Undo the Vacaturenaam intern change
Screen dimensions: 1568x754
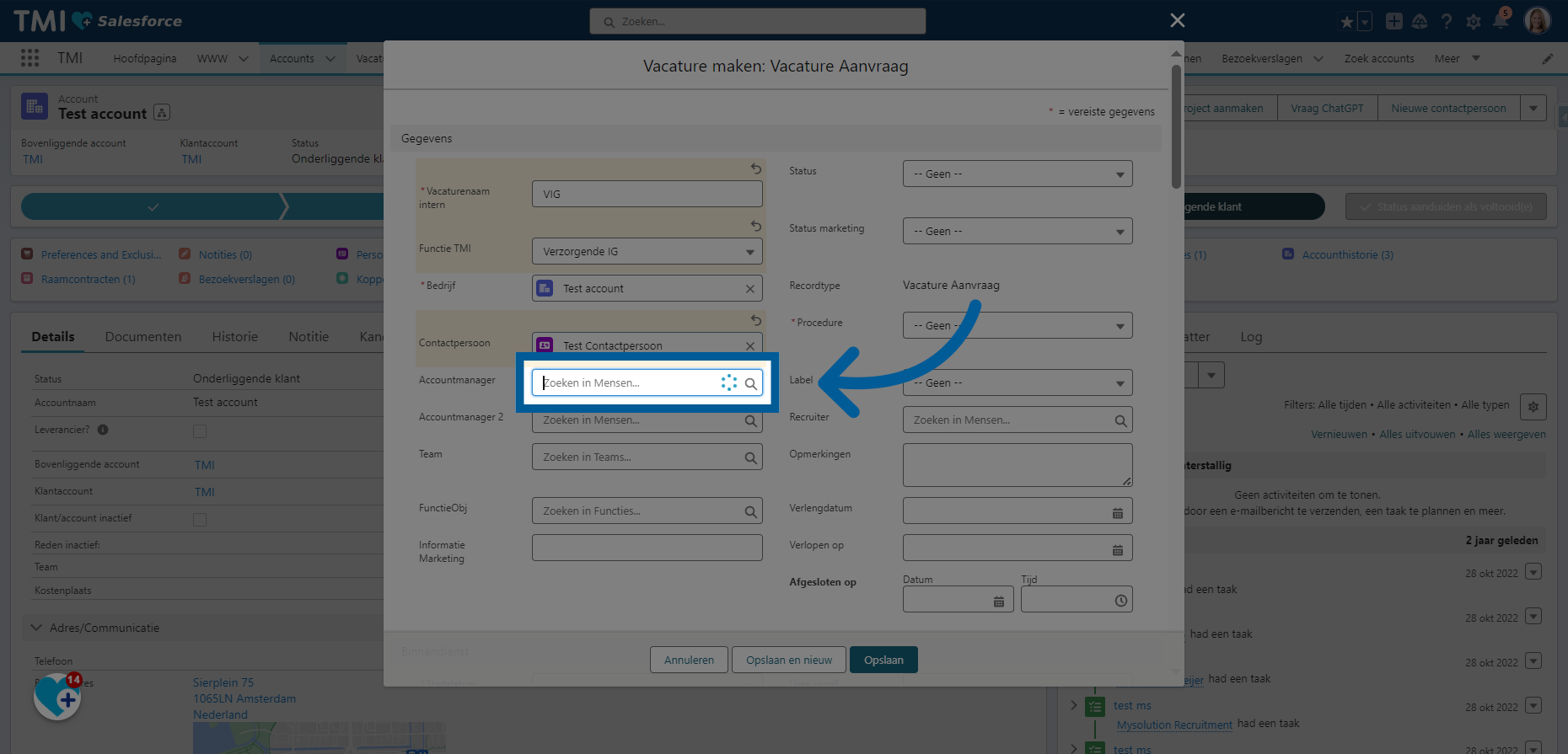pyautogui.click(x=756, y=168)
